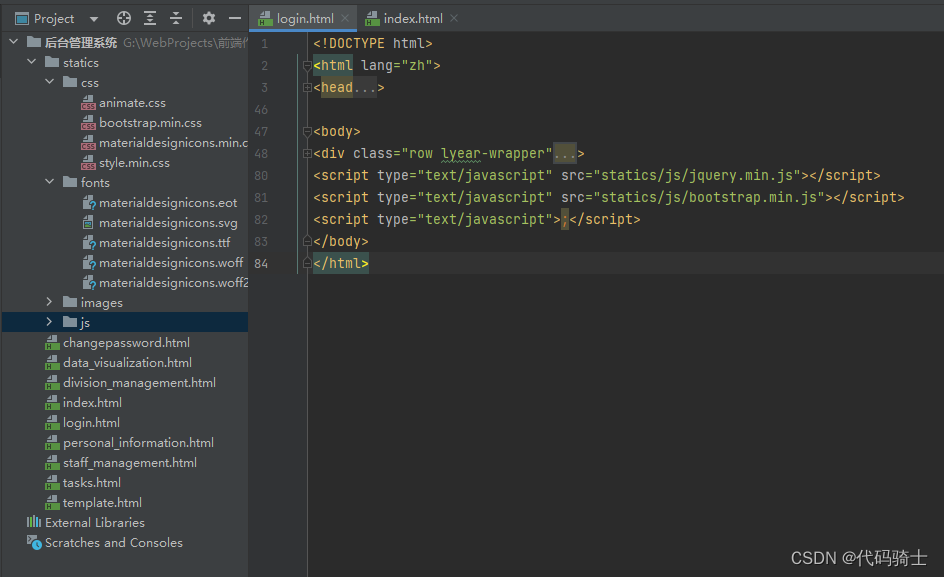Open the Project view dropdown arrow
The height and width of the screenshot is (577, 944).
tap(94, 19)
